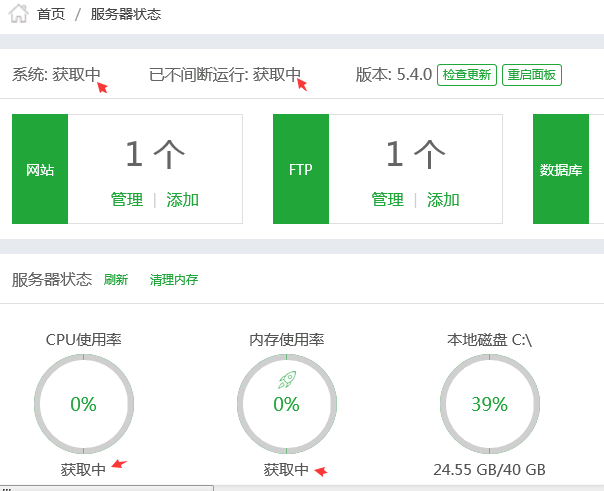Click 刷新 next to 服务器状态
The image size is (604, 491).
(116, 280)
